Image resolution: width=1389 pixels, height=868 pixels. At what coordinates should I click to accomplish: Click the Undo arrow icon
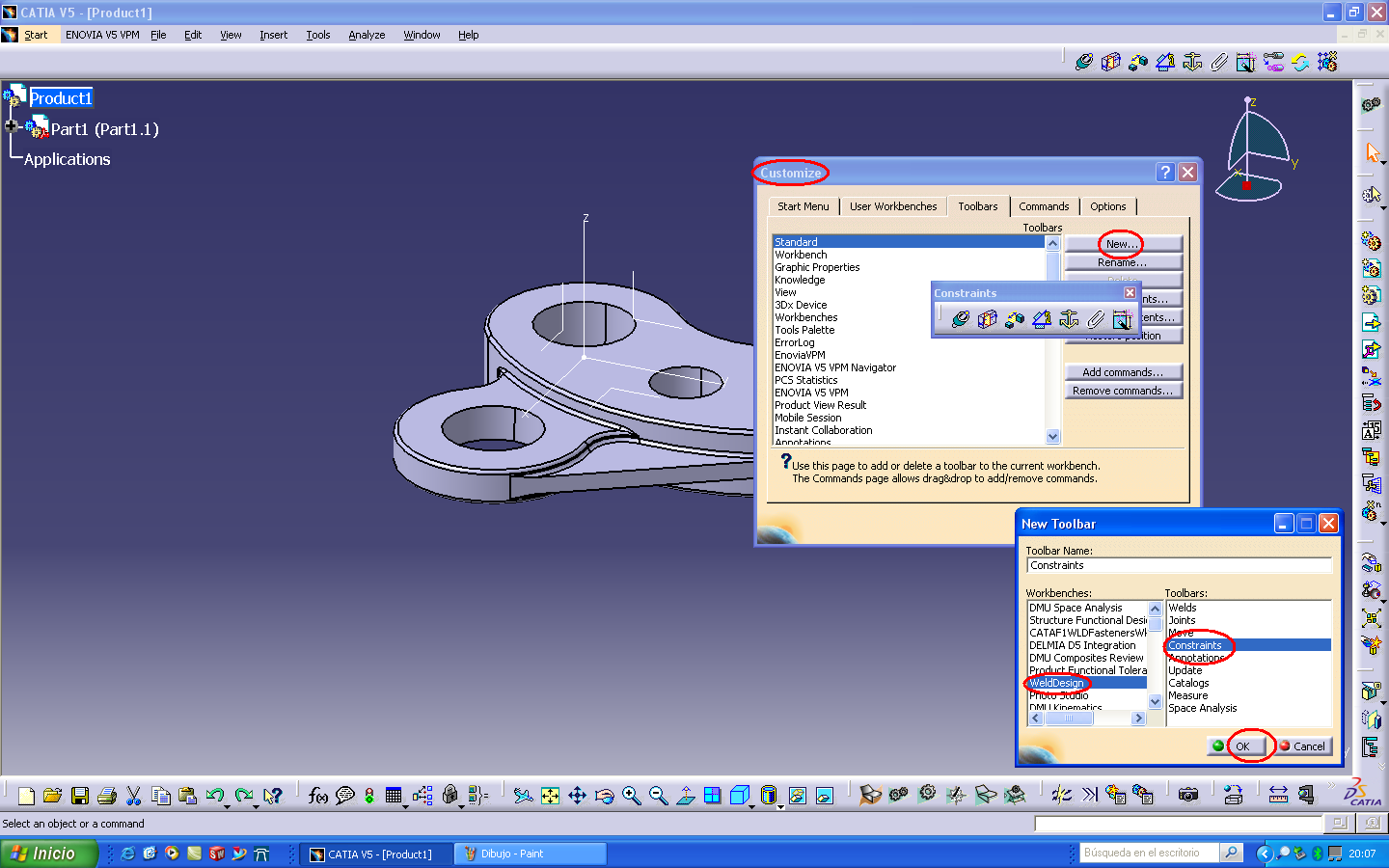click(214, 796)
